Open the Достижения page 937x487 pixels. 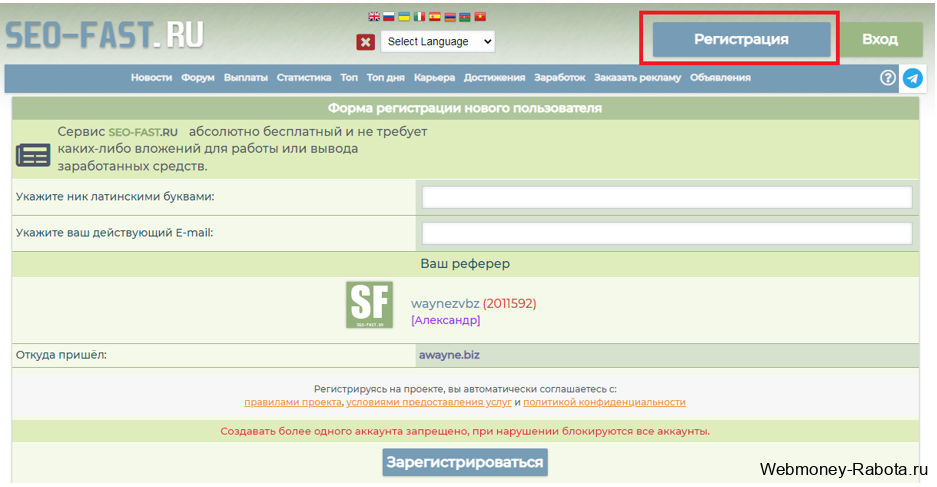click(494, 78)
